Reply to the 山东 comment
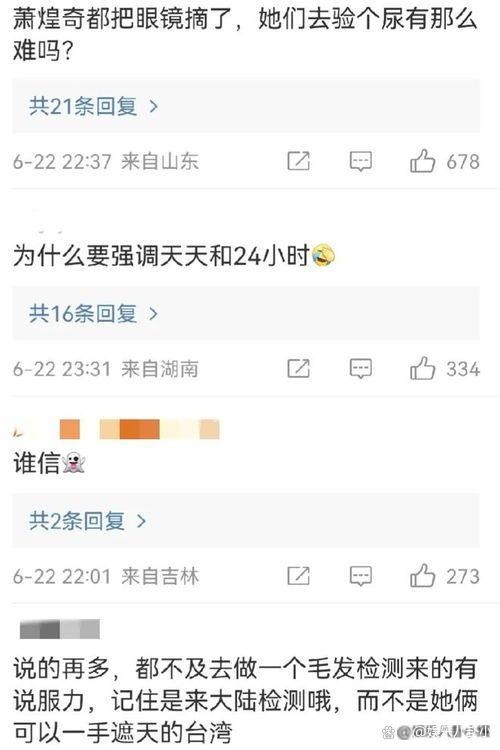The image size is (500, 750). coord(360,162)
